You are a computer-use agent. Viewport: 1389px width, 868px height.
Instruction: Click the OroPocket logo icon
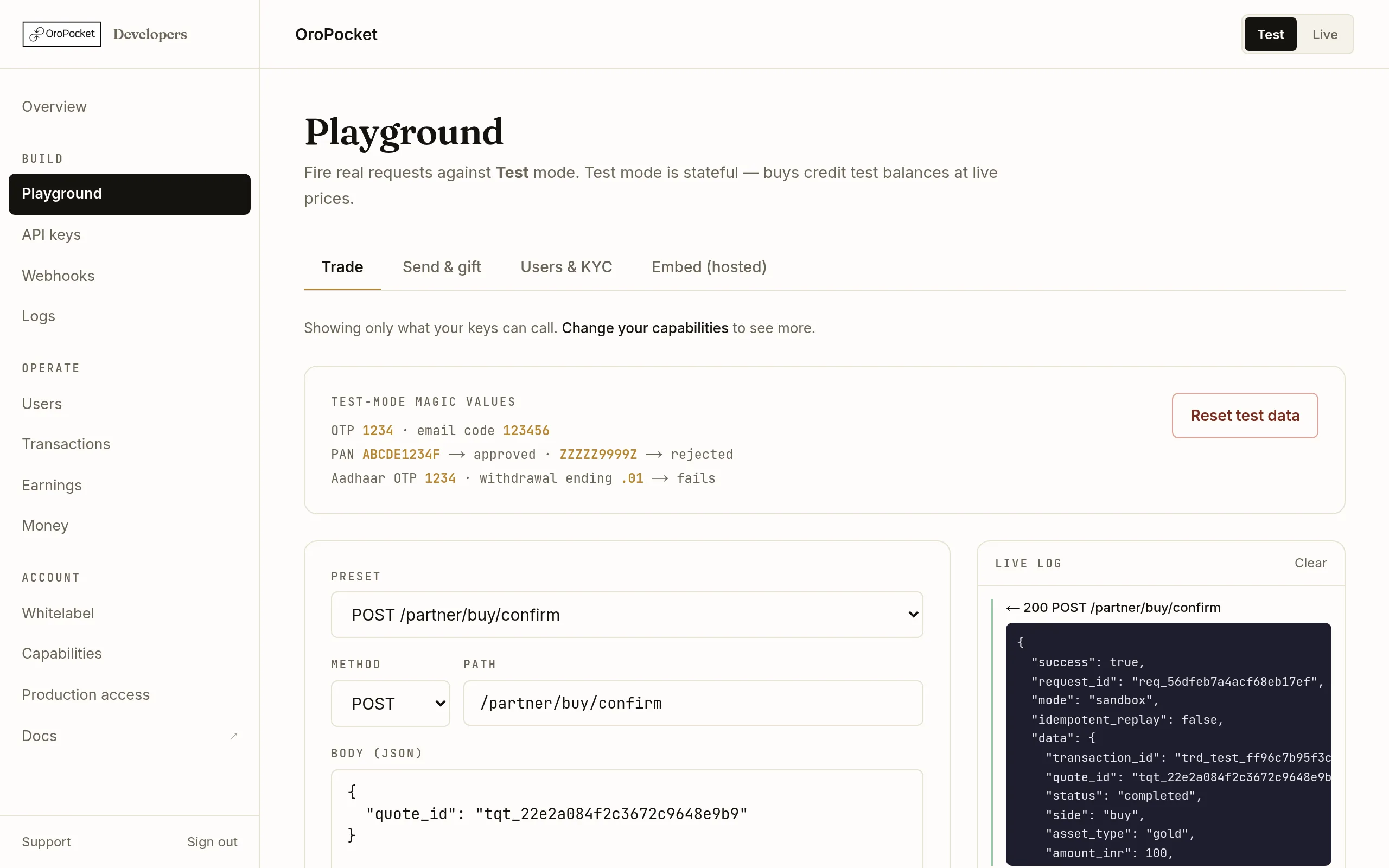point(62,34)
